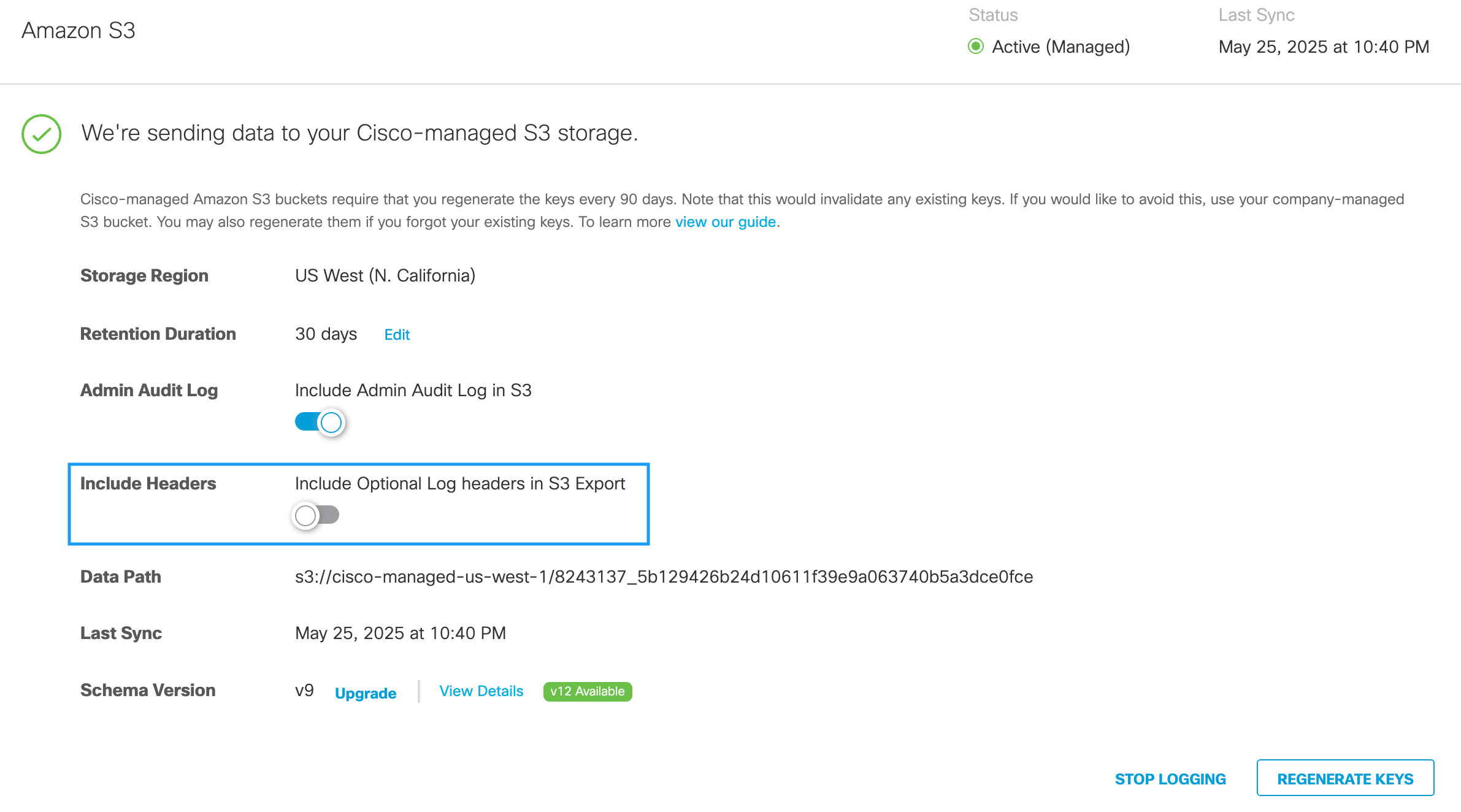Click US West (N. California) storage region
This screenshot has height=812, width=1461.
[x=385, y=275]
